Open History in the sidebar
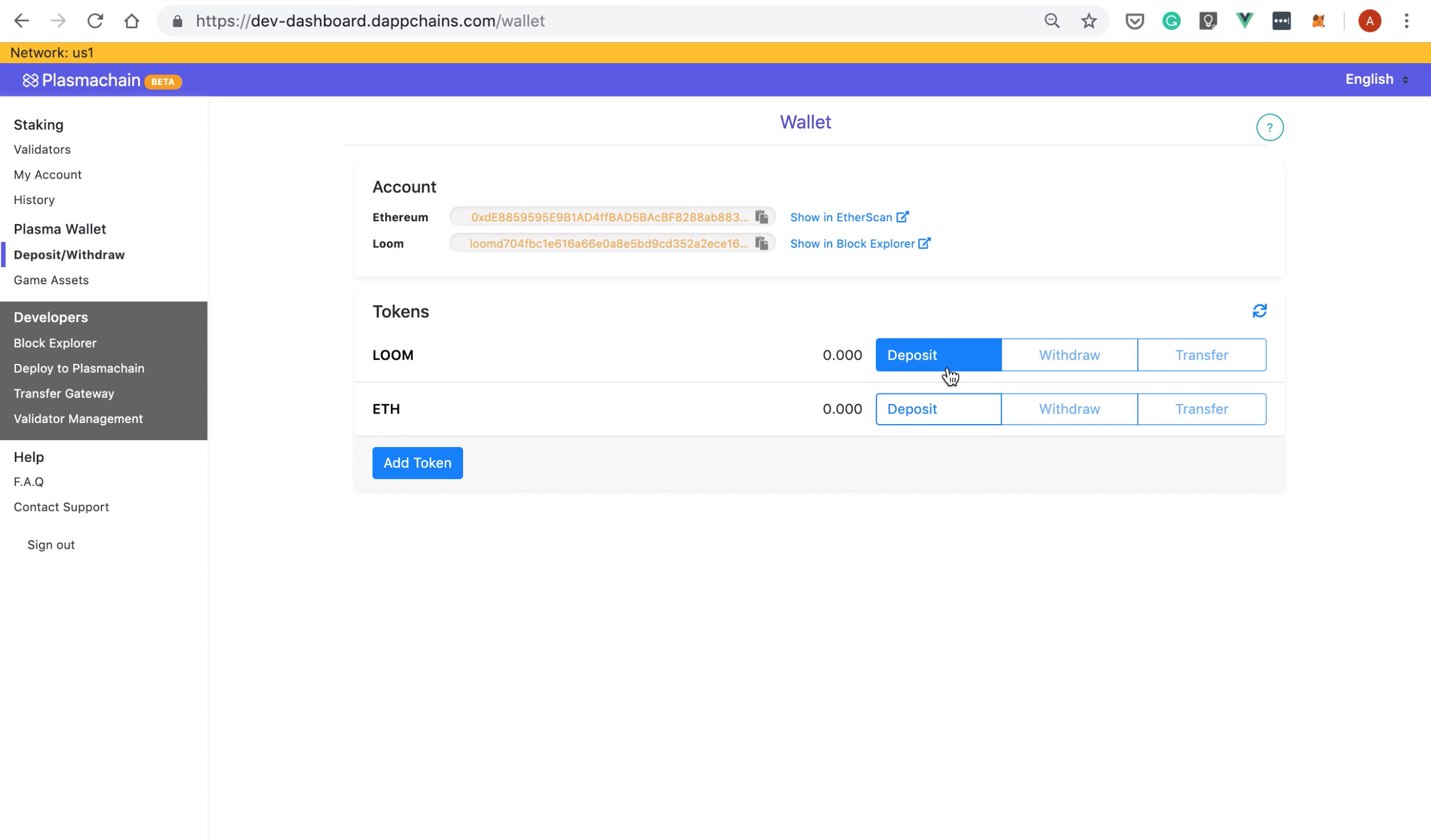Image resolution: width=1431 pixels, height=840 pixels. 34,200
